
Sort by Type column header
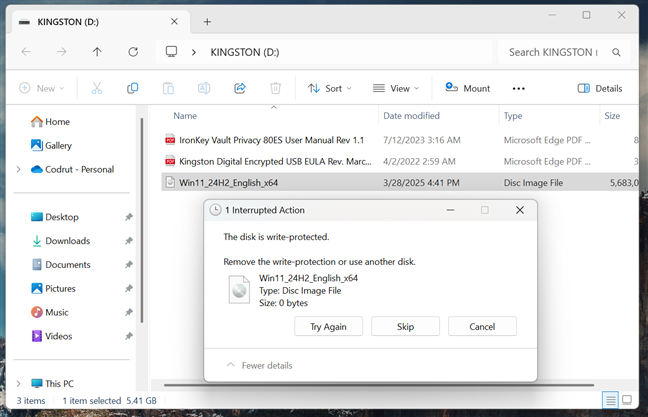pyautogui.click(x=513, y=116)
